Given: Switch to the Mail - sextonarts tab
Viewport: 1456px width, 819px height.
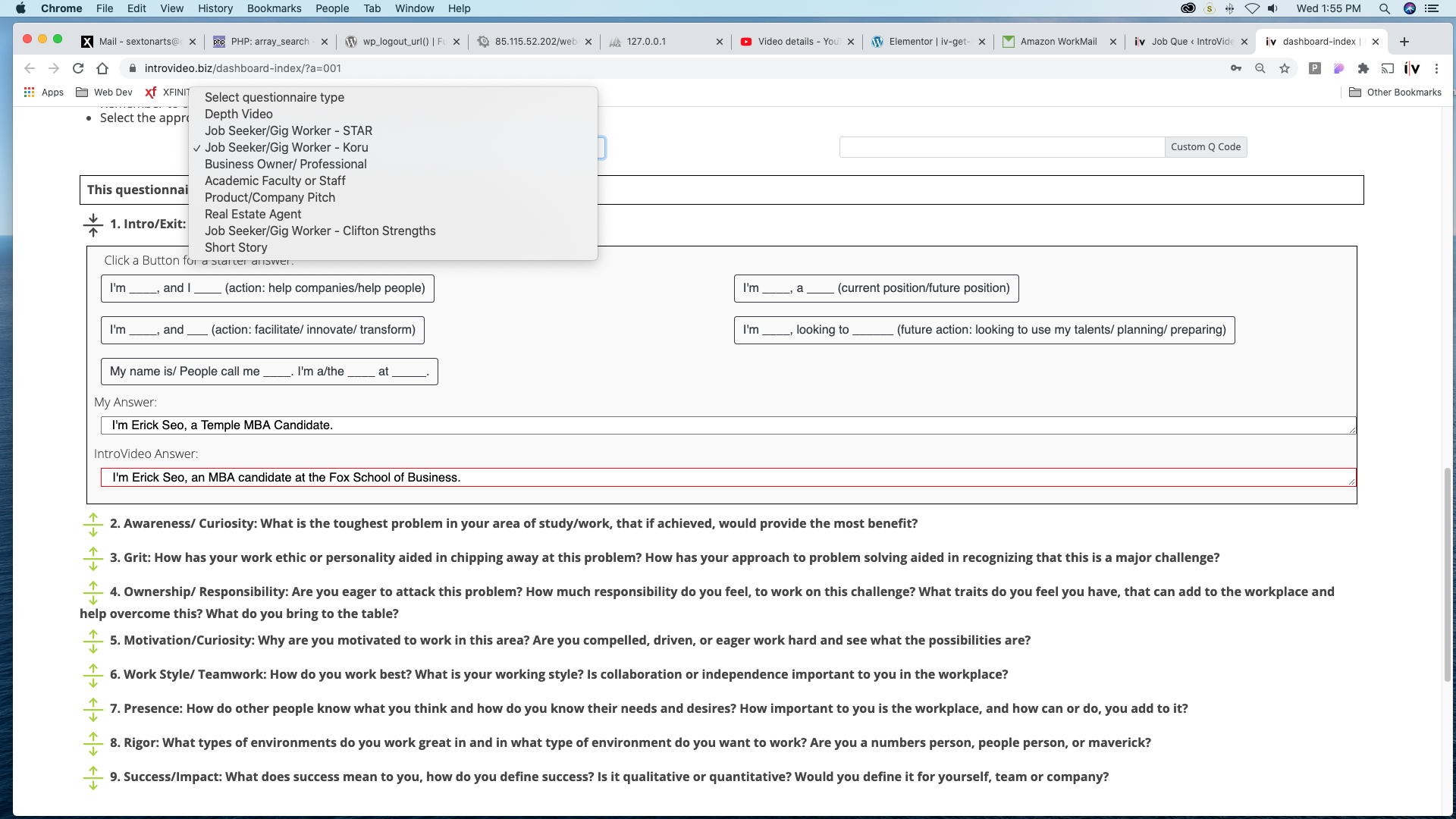Looking at the screenshot, I should point(140,42).
